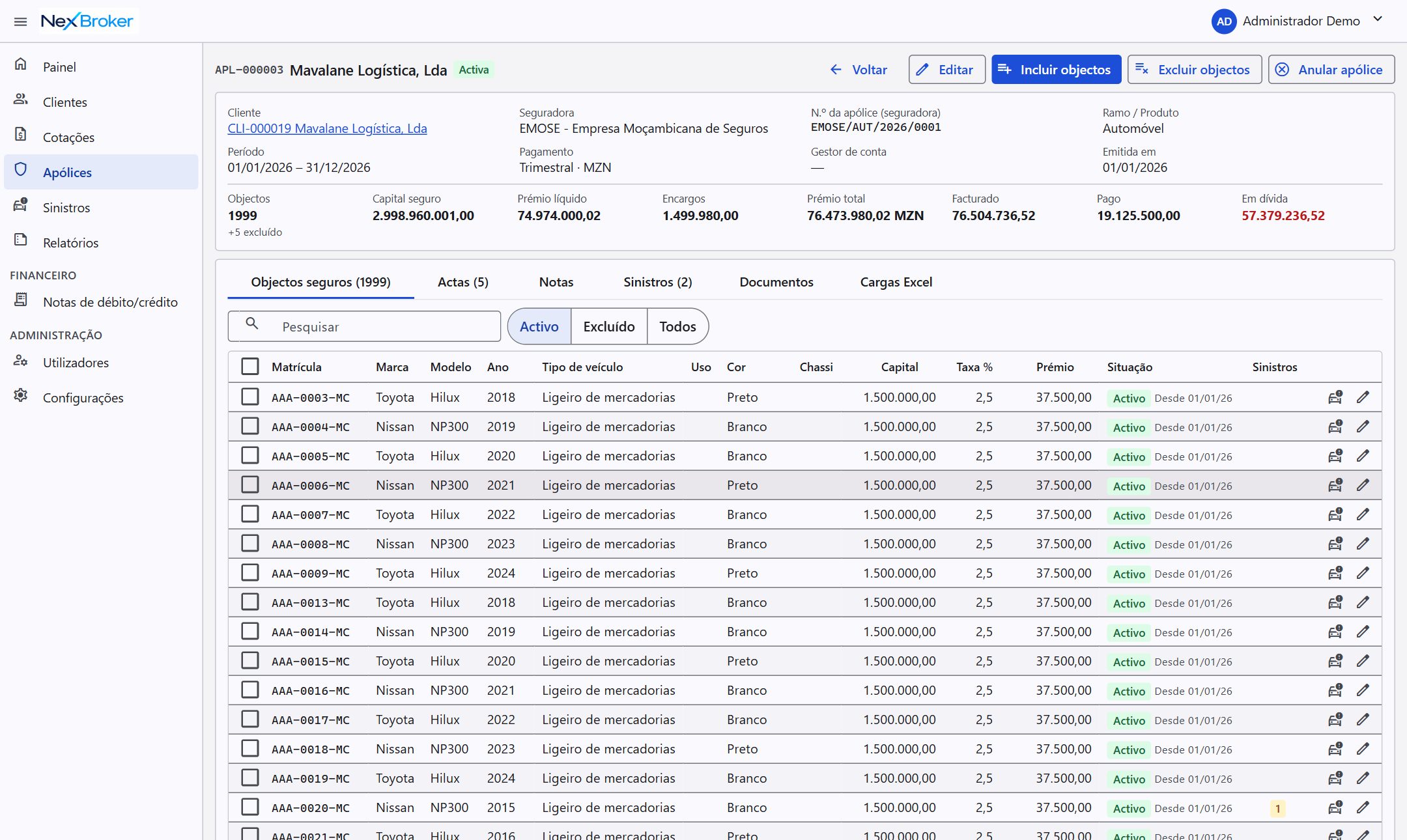
Task: Toggle the select-all header checkbox
Action: pyautogui.click(x=250, y=367)
